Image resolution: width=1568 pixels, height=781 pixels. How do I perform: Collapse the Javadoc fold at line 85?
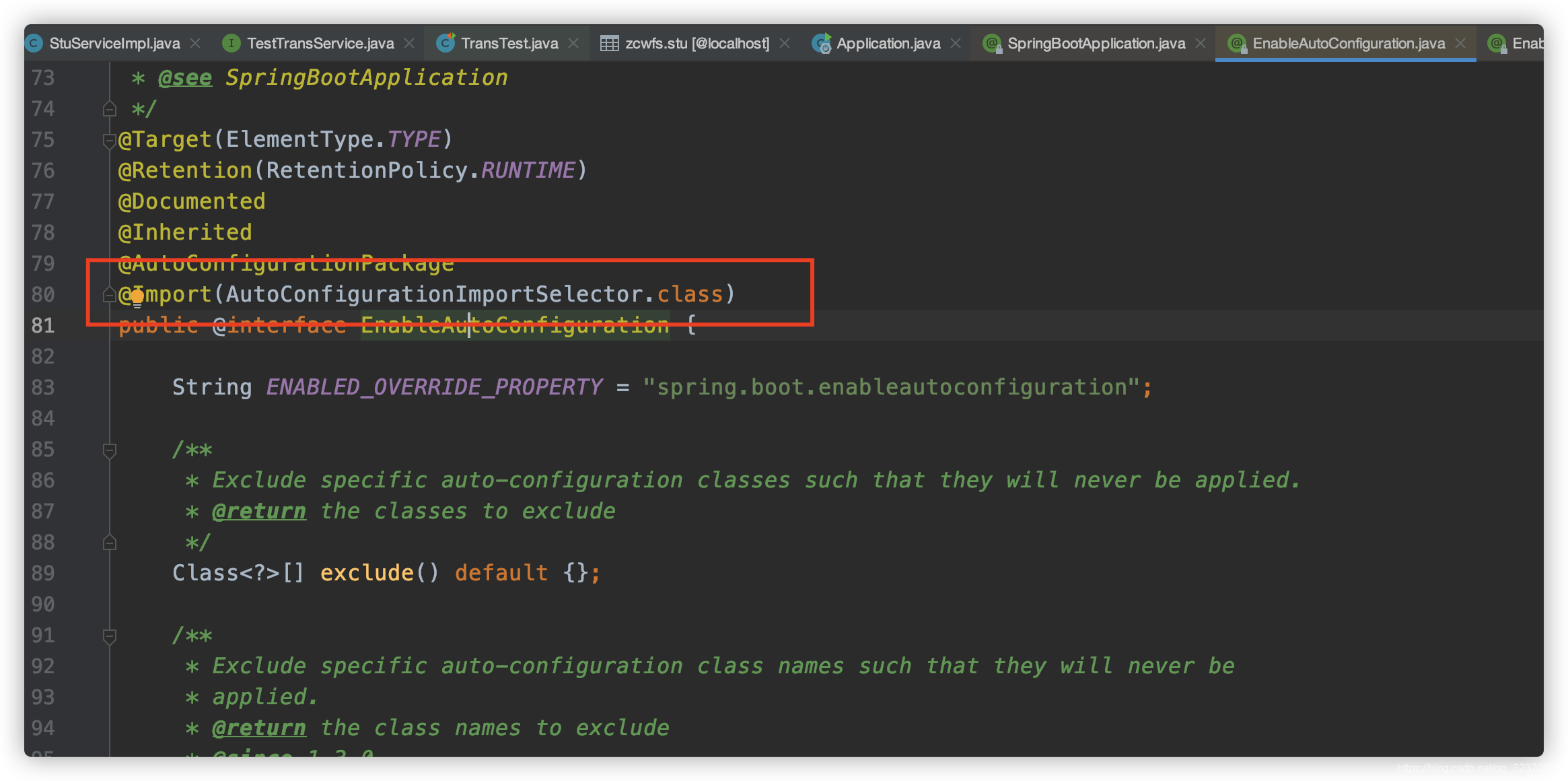[110, 450]
